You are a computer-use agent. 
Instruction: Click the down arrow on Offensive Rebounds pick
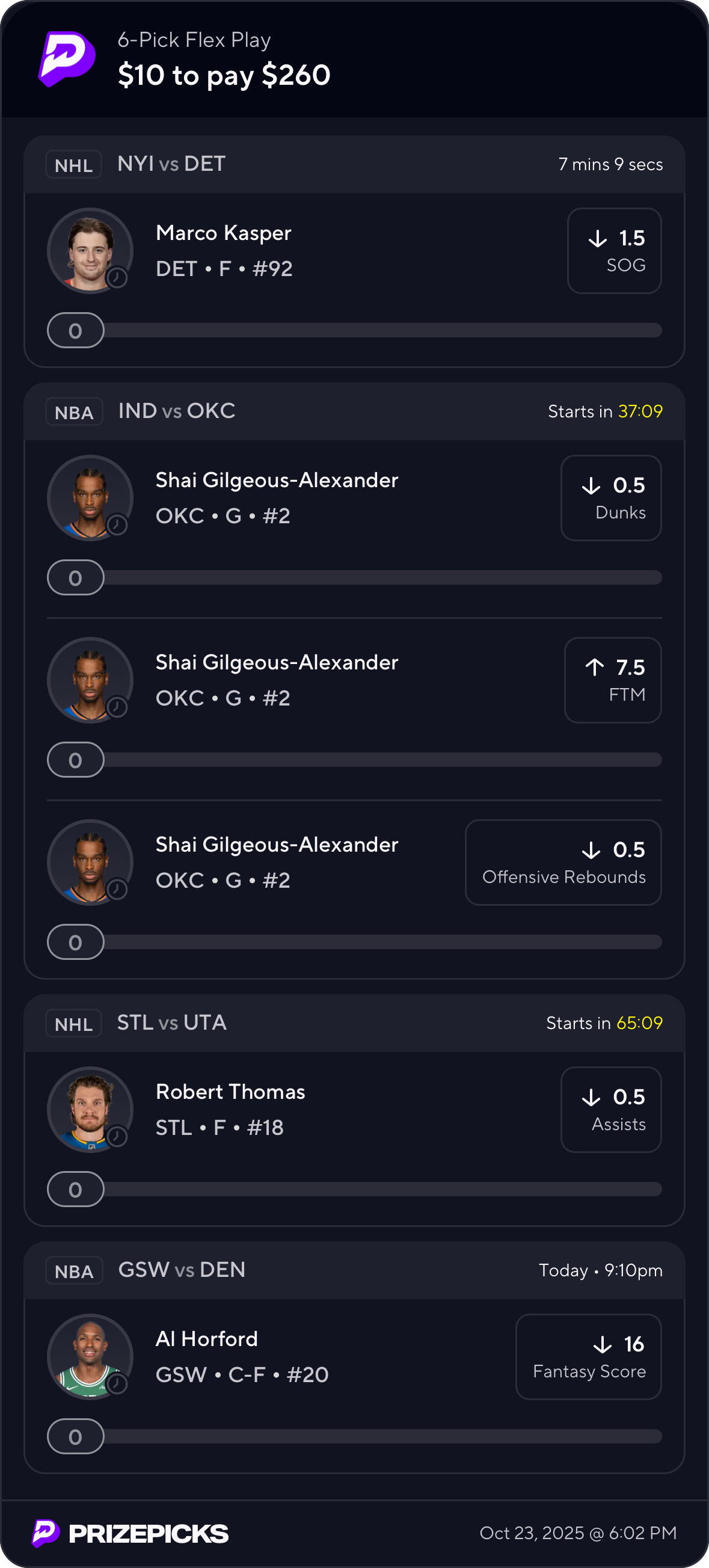[591, 850]
